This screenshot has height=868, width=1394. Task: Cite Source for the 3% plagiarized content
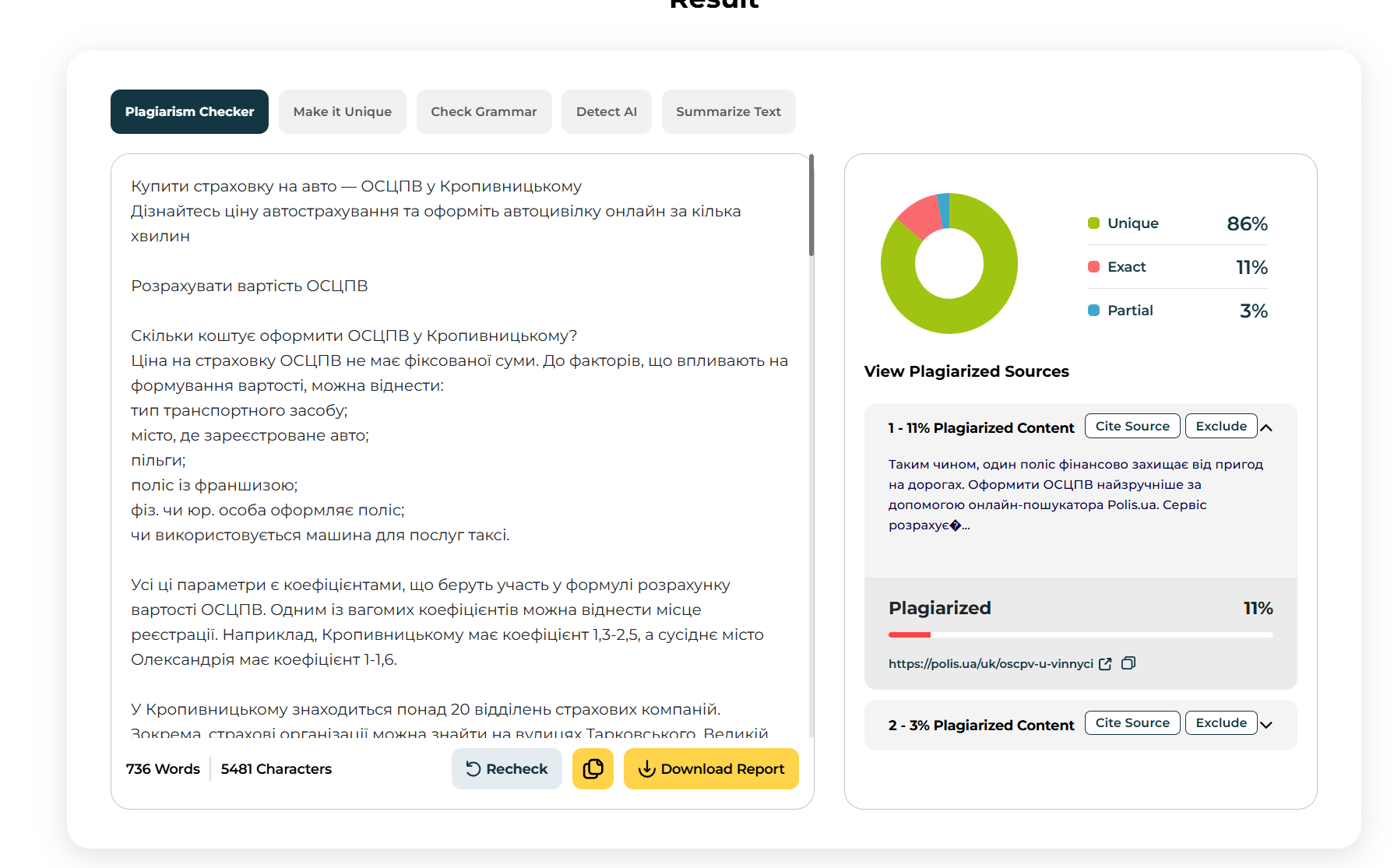1132,723
